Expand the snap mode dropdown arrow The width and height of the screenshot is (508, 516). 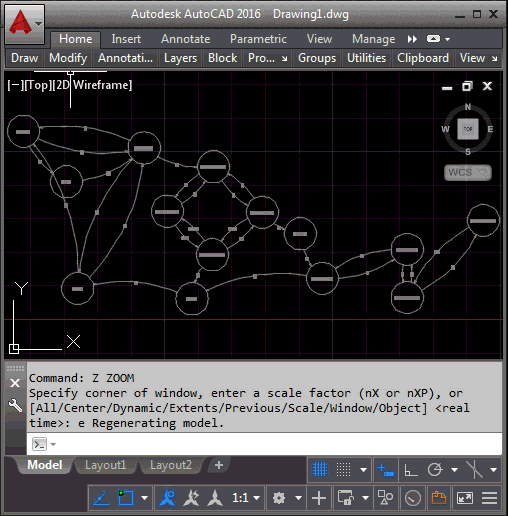pyautogui.click(x=363, y=470)
